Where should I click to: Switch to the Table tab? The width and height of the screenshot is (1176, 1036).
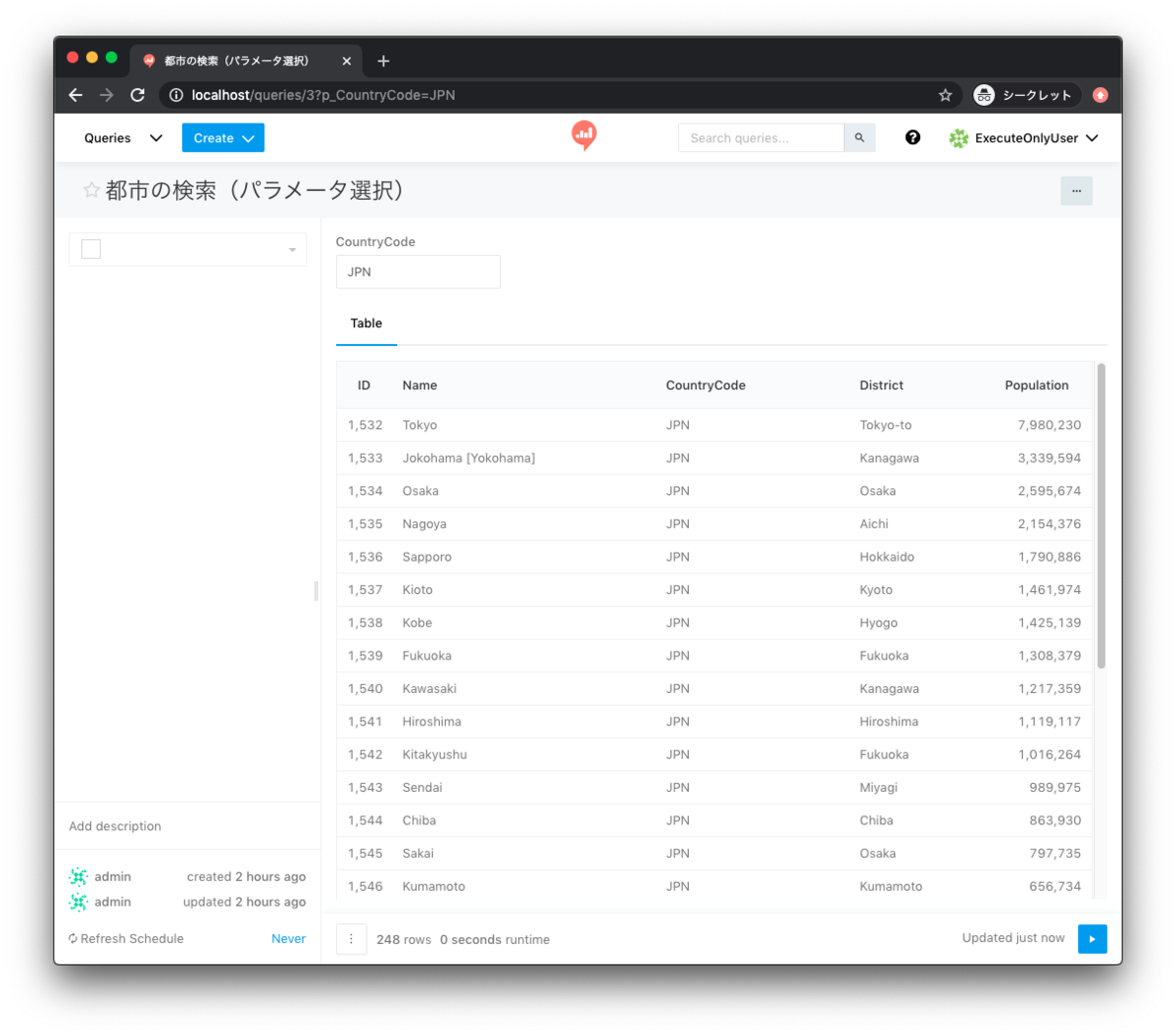point(367,323)
